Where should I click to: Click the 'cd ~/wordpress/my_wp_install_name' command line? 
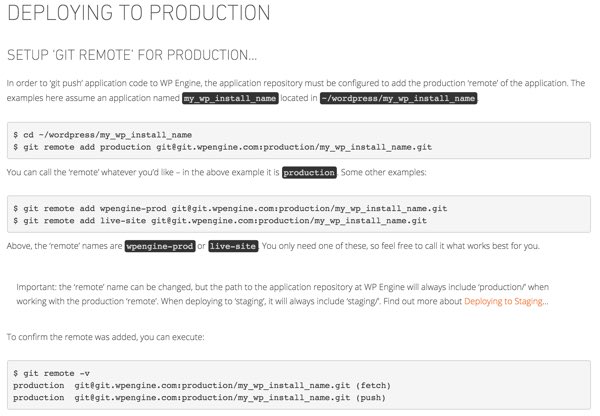pyautogui.click(x=103, y=135)
